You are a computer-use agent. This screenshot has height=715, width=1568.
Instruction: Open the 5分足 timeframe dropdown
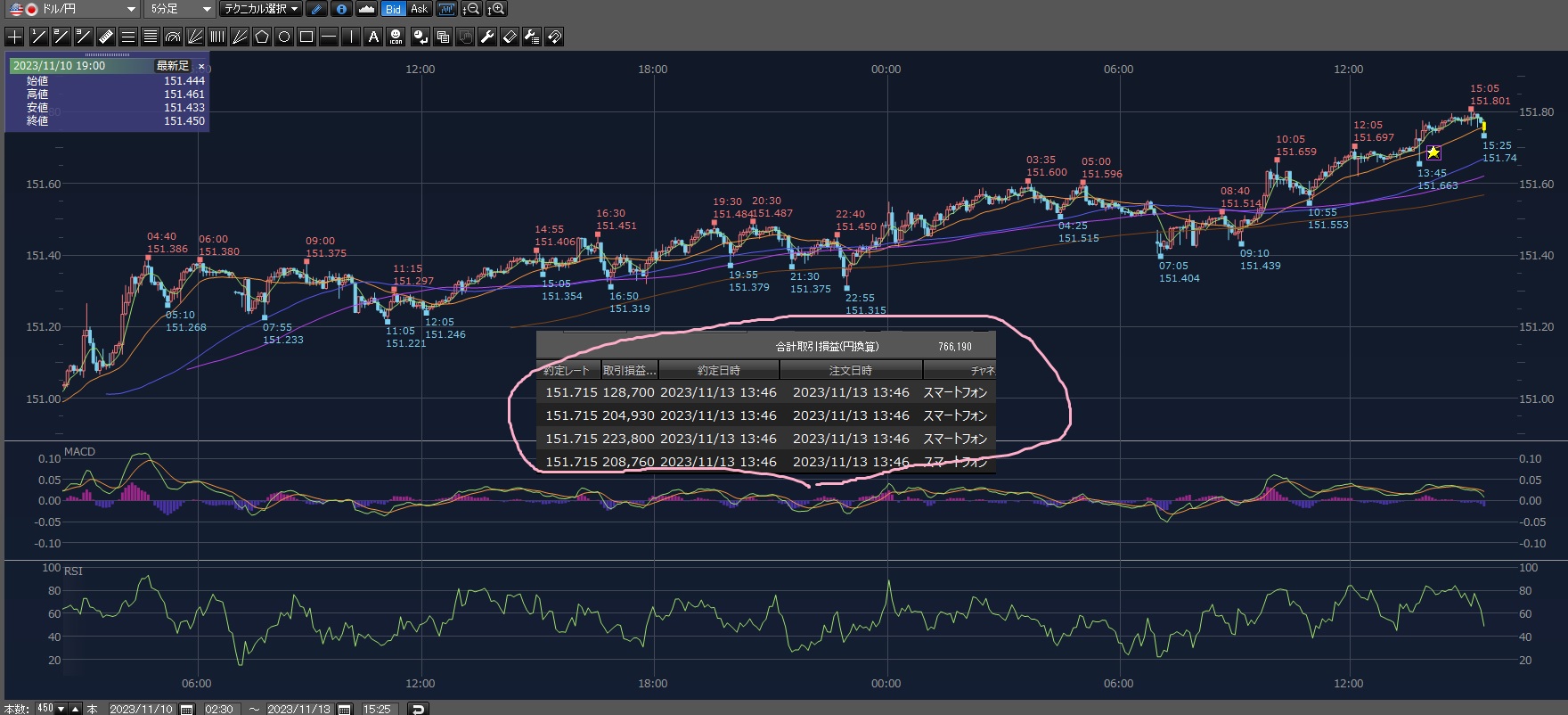click(180, 9)
